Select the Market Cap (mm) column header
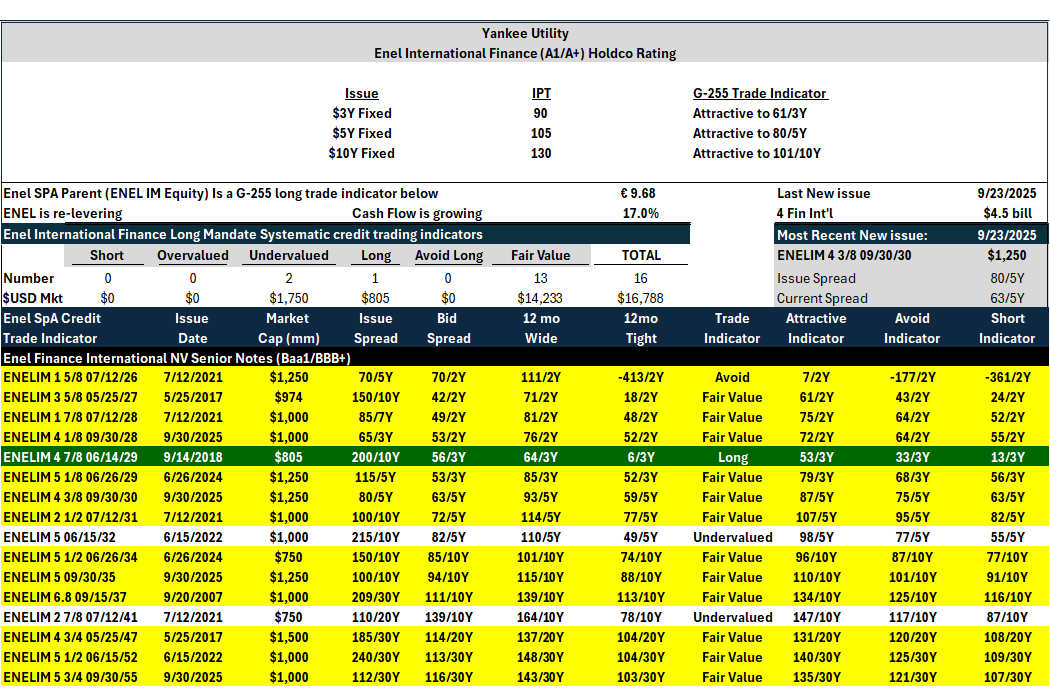The image size is (1050, 688). (x=289, y=328)
